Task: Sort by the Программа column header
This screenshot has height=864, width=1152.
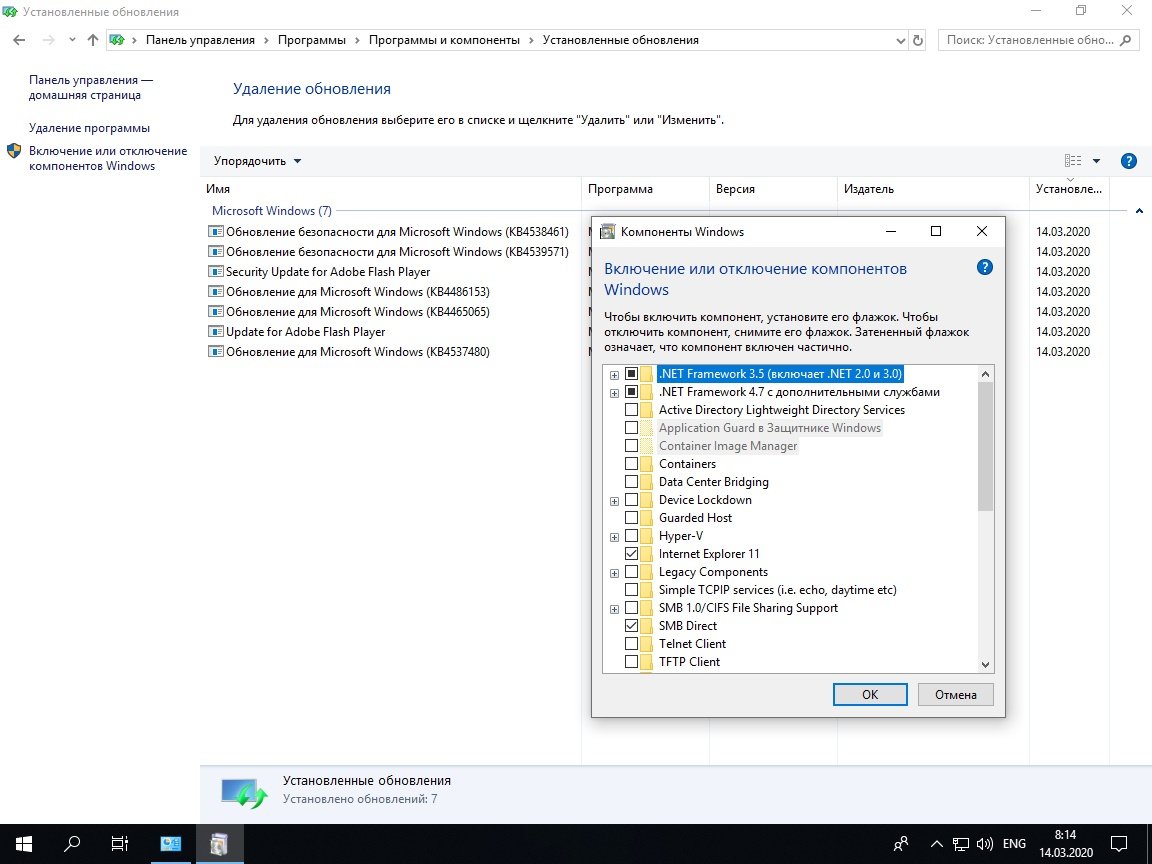Action: 645,189
